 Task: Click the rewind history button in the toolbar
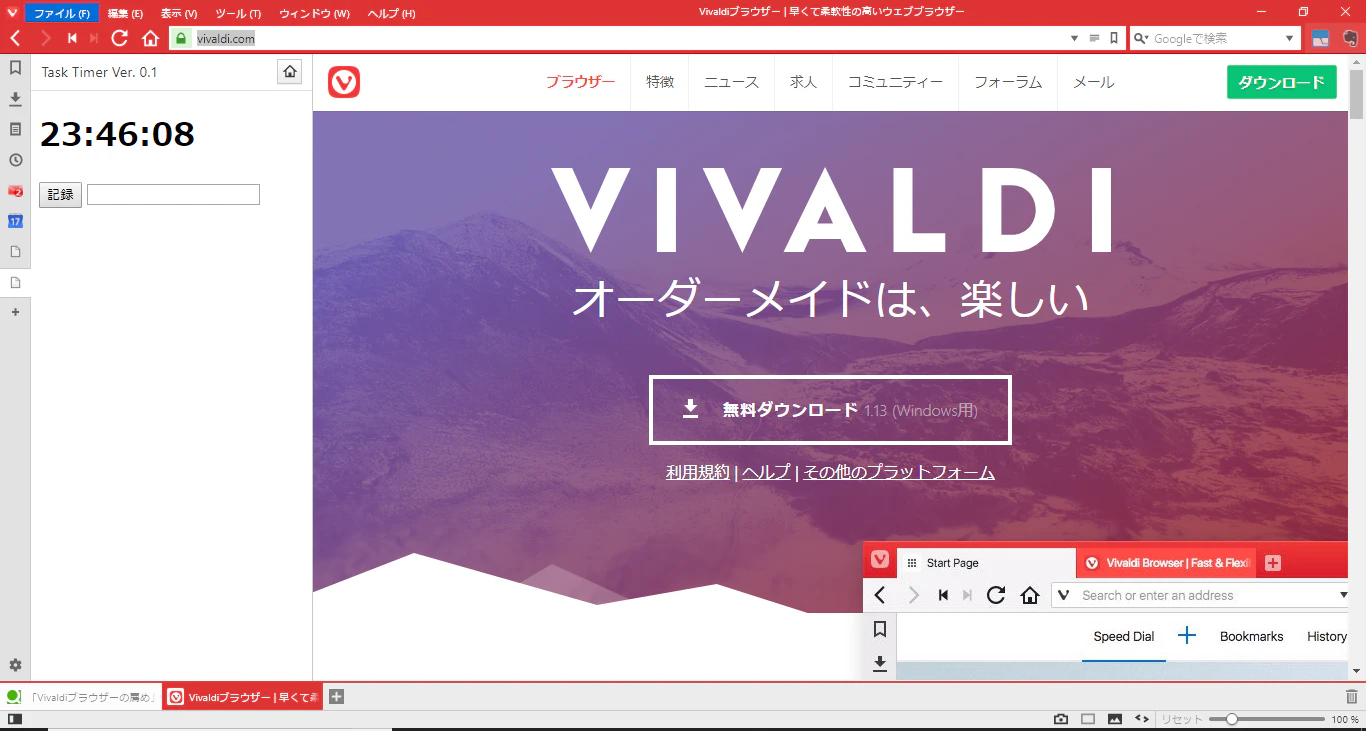[x=72, y=38]
